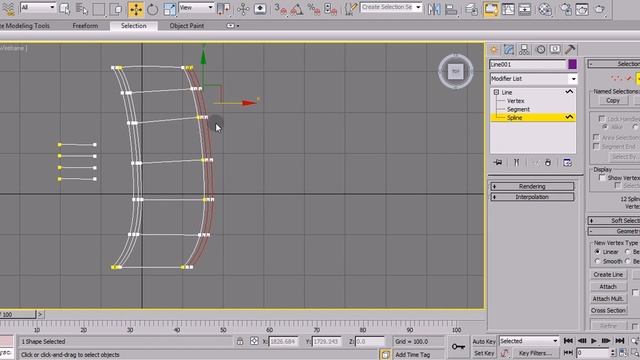This screenshot has height=360, width=640.
Task: Switch to the Display command panel
Action: (x=555, y=50)
